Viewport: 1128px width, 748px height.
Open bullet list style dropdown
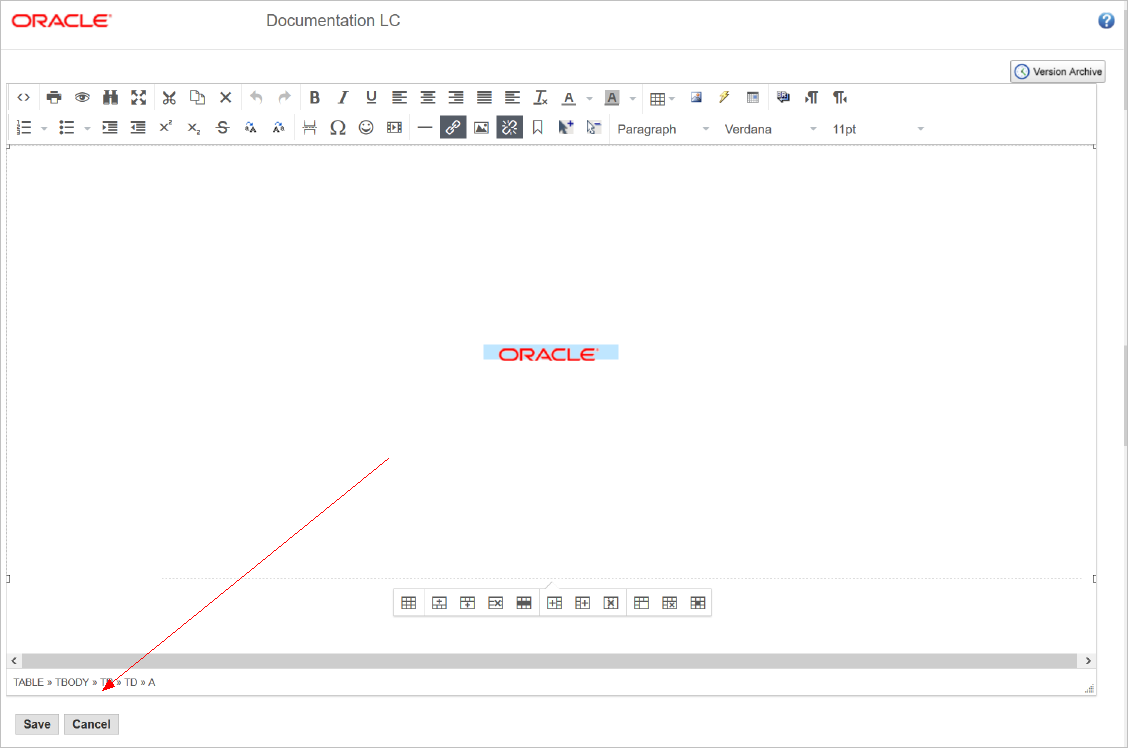click(87, 129)
